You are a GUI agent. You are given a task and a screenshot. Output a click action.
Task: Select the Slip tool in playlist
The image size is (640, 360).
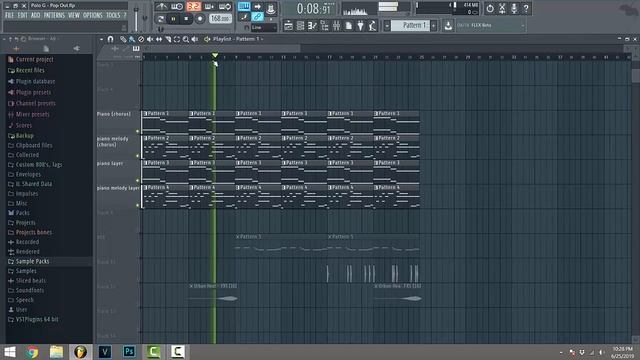[x=159, y=39]
